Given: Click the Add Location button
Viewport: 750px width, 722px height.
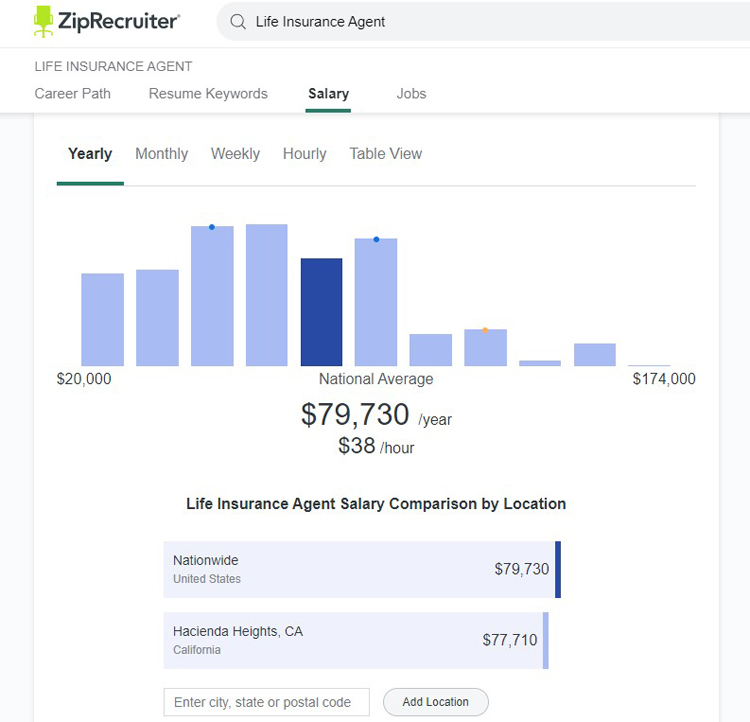Looking at the screenshot, I should (x=436, y=702).
